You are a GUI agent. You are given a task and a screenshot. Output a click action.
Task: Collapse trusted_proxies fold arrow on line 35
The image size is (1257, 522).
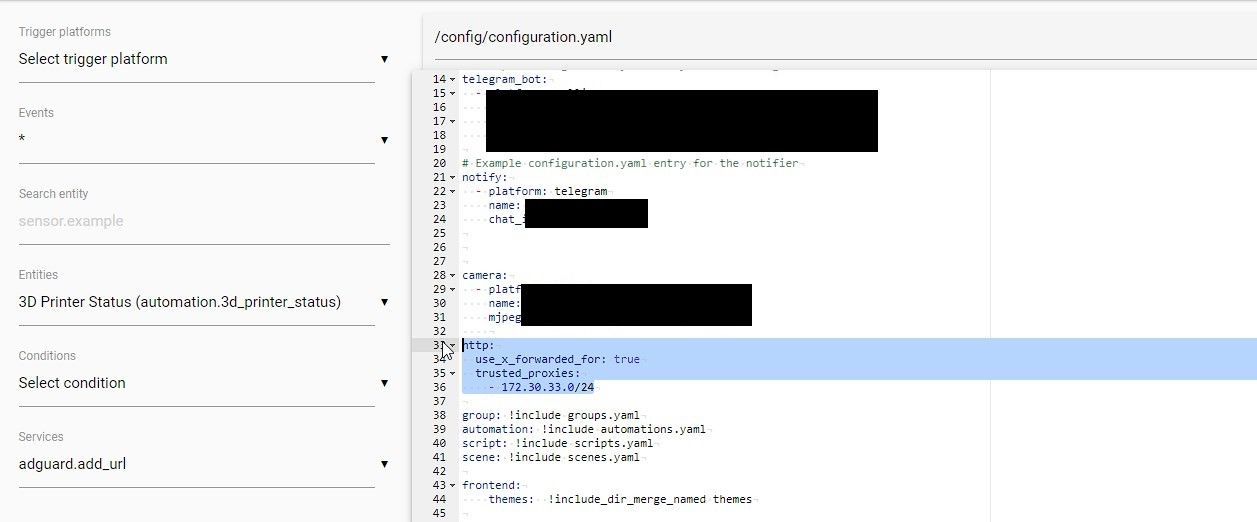coord(453,373)
